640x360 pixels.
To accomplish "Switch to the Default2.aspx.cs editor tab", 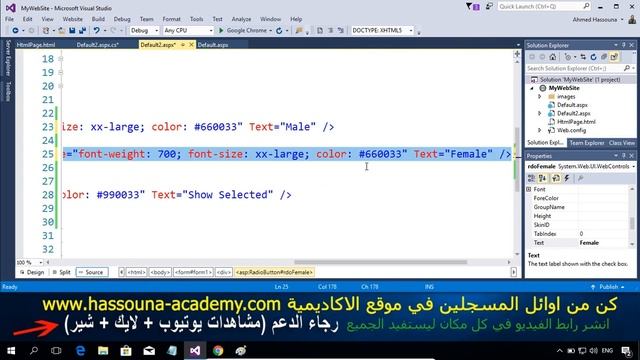I will point(98,45).
